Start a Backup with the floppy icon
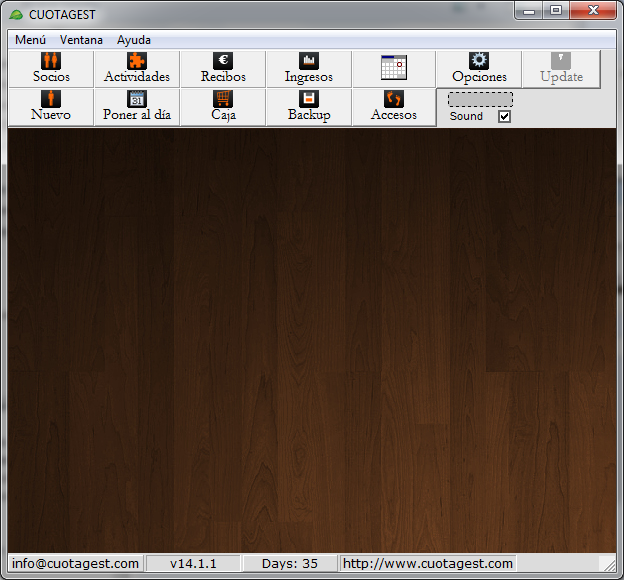The height and width of the screenshot is (580, 624). [x=309, y=107]
